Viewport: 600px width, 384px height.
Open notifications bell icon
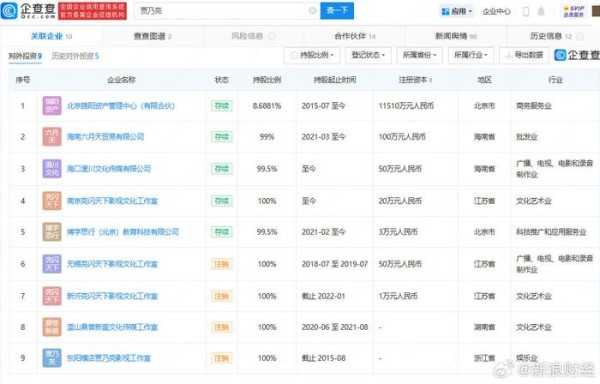click(541, 11)
